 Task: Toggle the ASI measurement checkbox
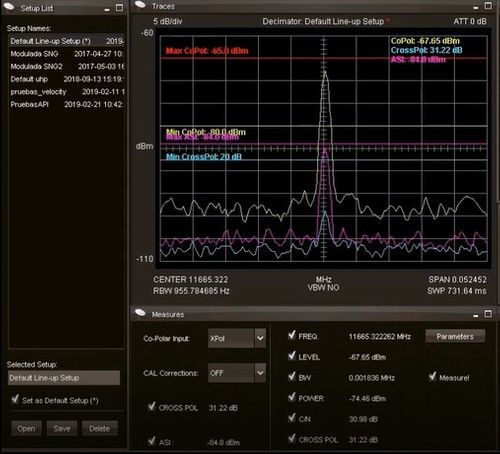tap(152, 441)
